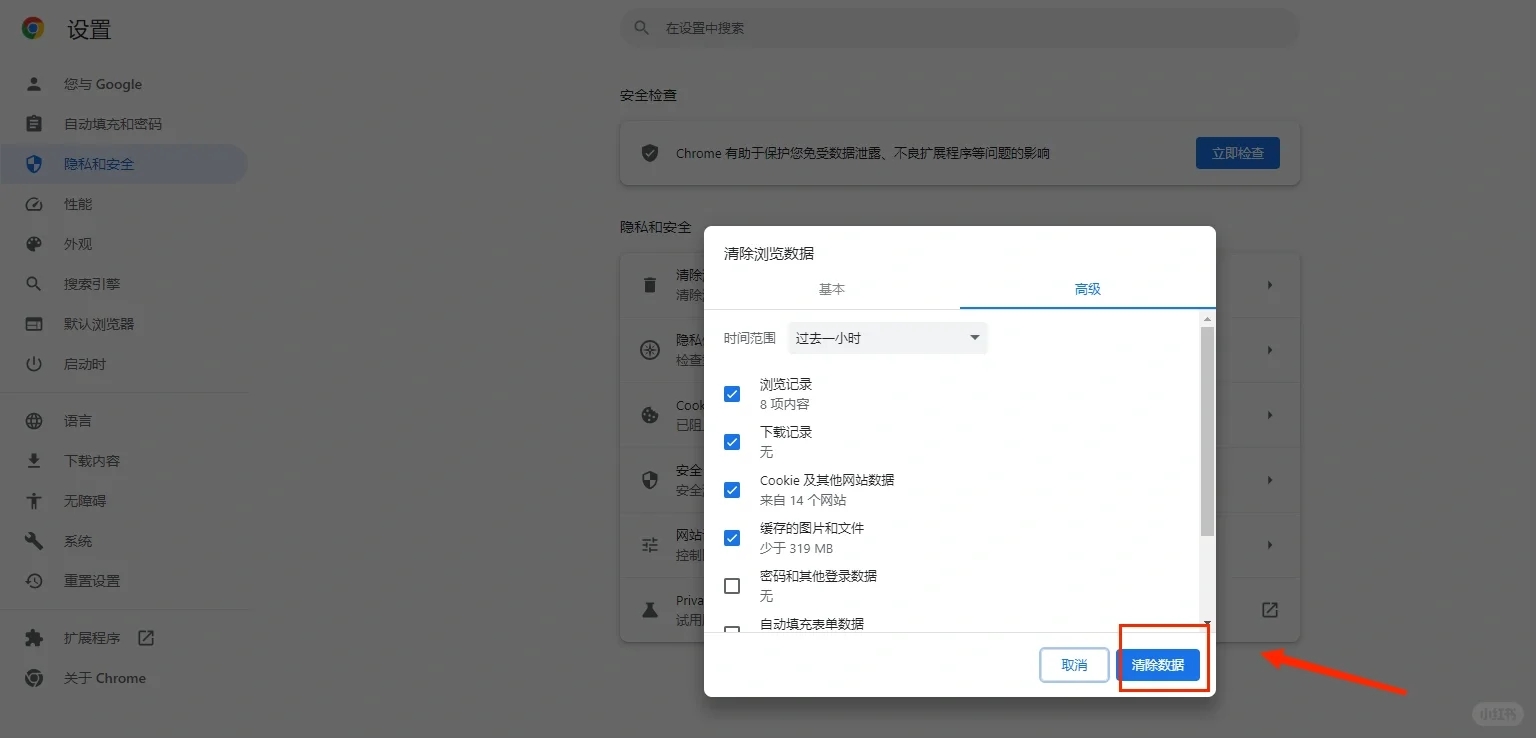Click the accessibility icon for 无障碍
Viewport: 1536px width, 738px height.
tap(34, 501)
